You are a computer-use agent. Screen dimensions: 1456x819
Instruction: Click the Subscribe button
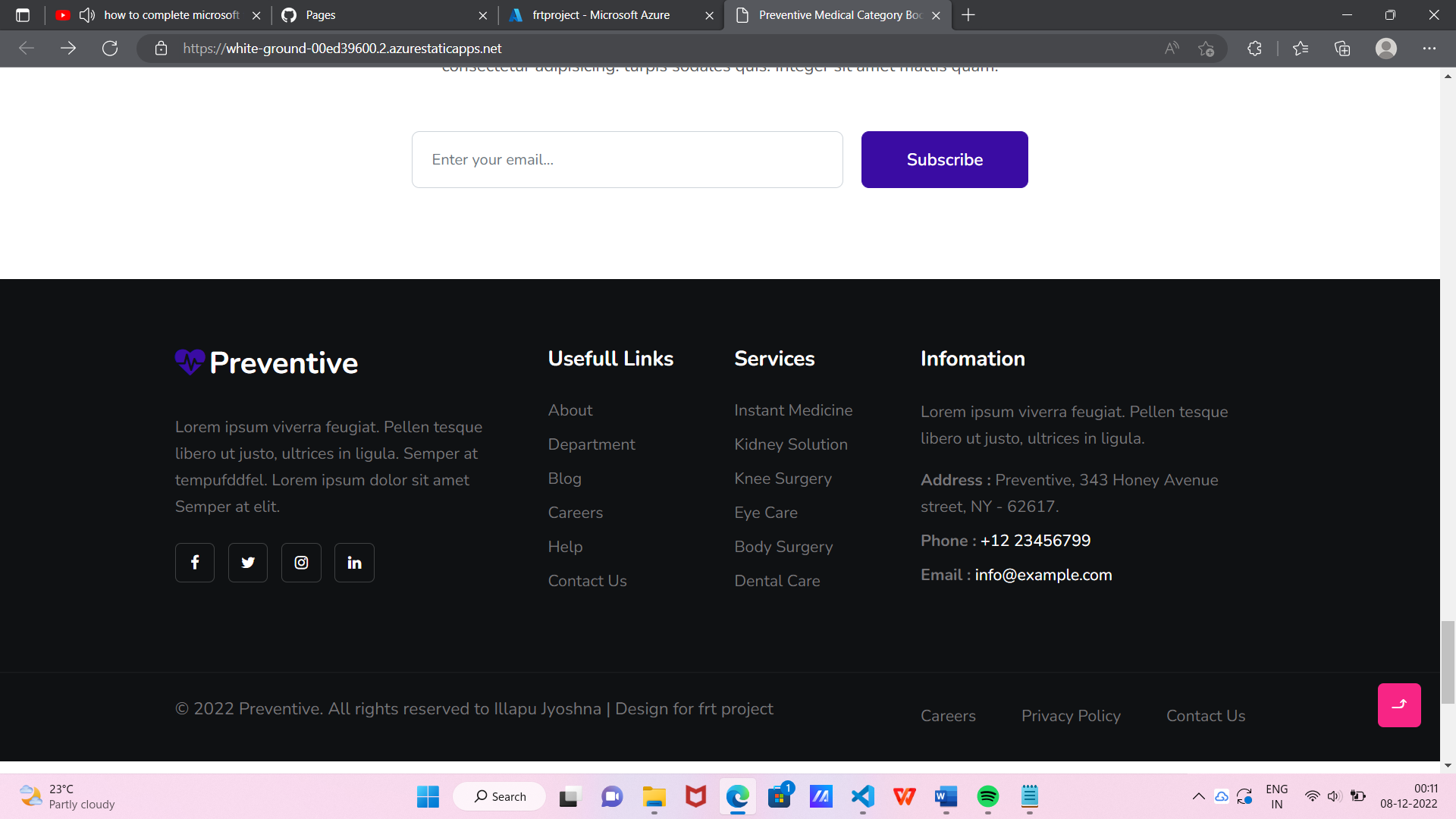944,159
